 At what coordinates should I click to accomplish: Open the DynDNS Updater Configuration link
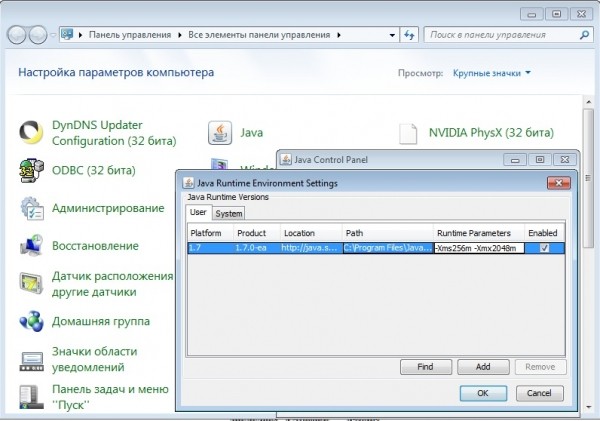point(114,133)
